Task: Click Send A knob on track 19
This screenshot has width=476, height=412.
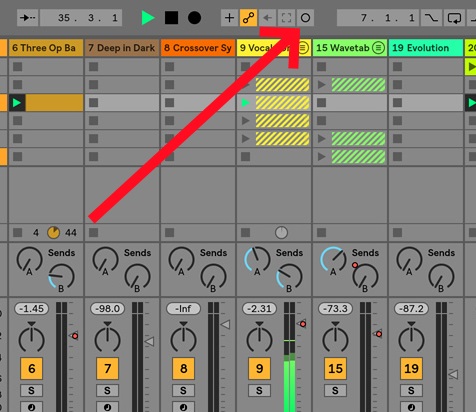Action: coord(409,259)
